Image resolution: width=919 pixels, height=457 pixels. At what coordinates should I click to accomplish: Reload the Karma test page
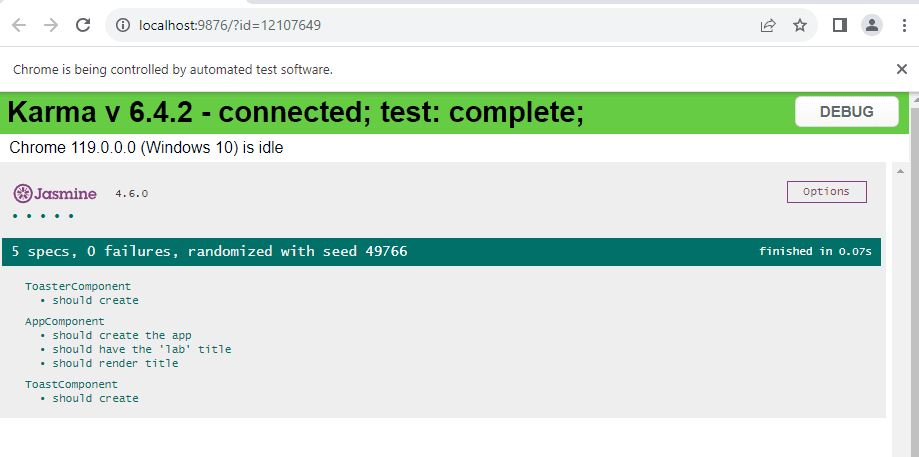[83, 25]
